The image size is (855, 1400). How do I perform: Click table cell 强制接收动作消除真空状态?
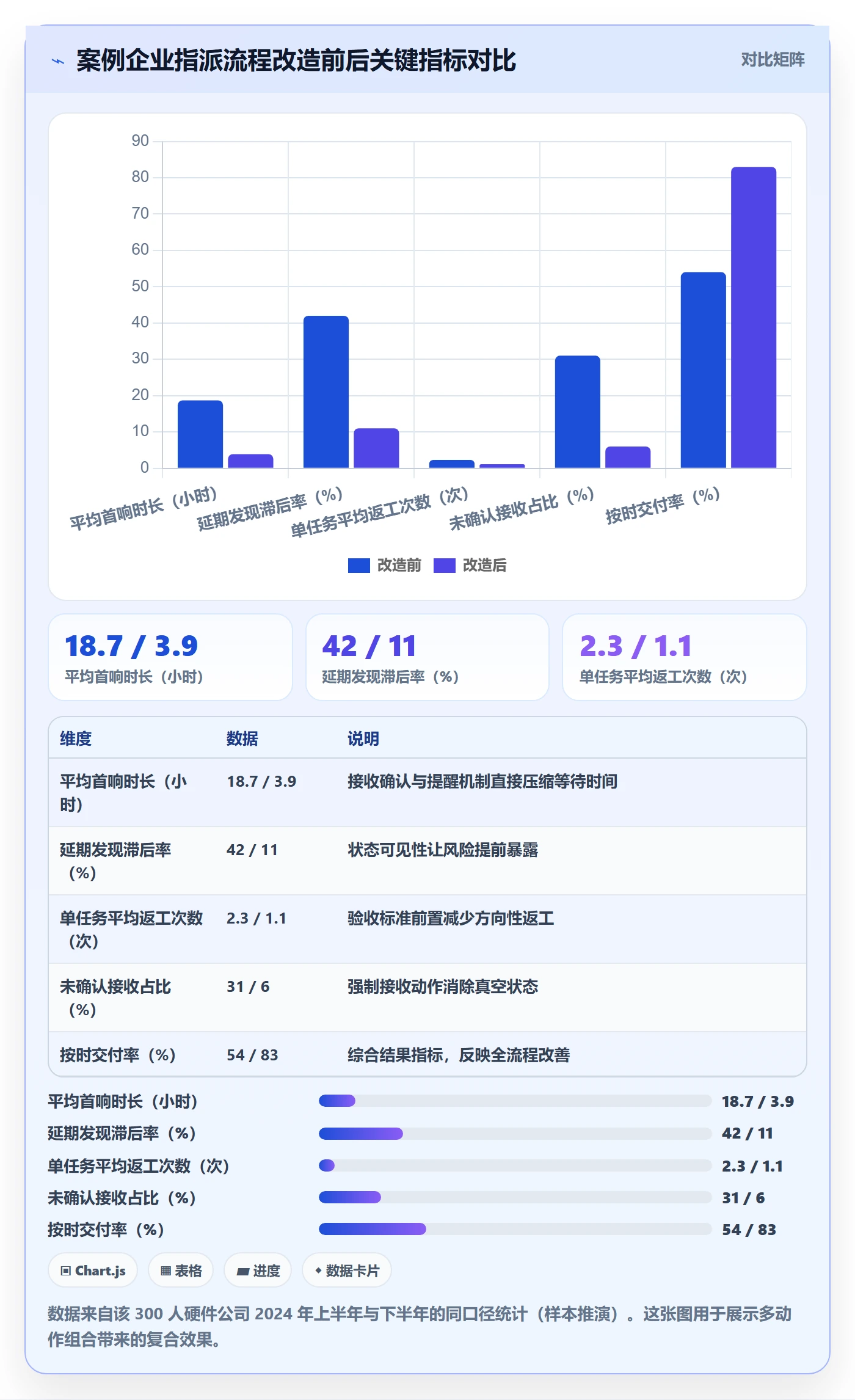[443, 986]
